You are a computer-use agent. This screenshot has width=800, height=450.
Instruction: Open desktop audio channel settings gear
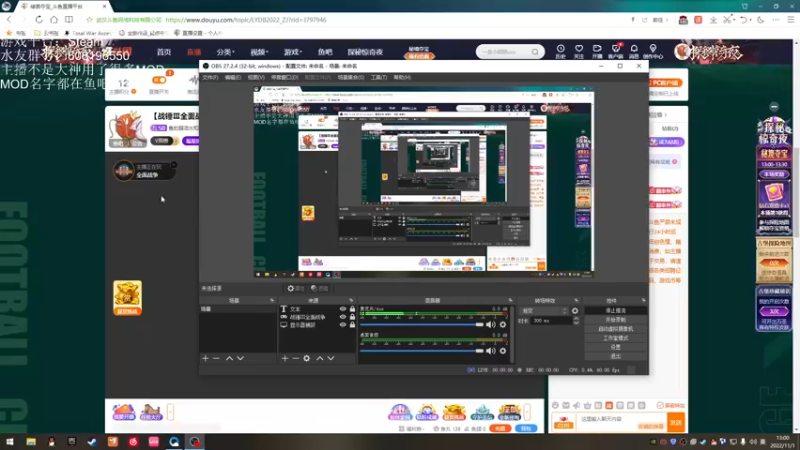coord(503,351)
